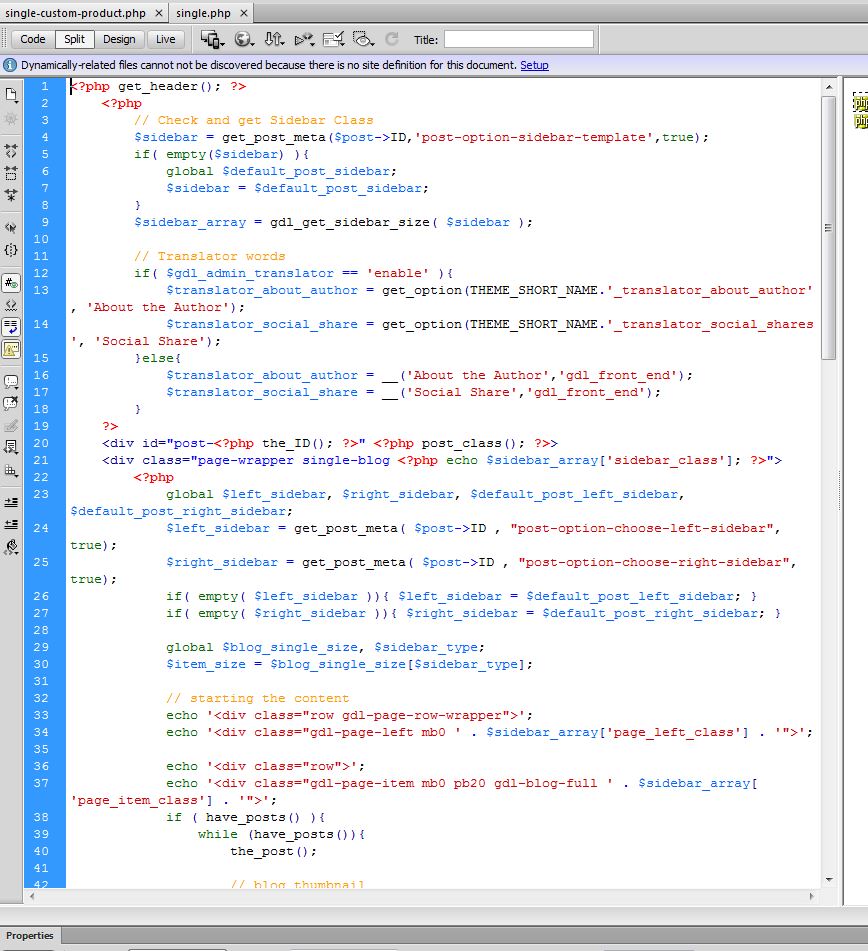
Task: Click the Open Documents icon atop the coding toolbar
Action: pos(12,93)
